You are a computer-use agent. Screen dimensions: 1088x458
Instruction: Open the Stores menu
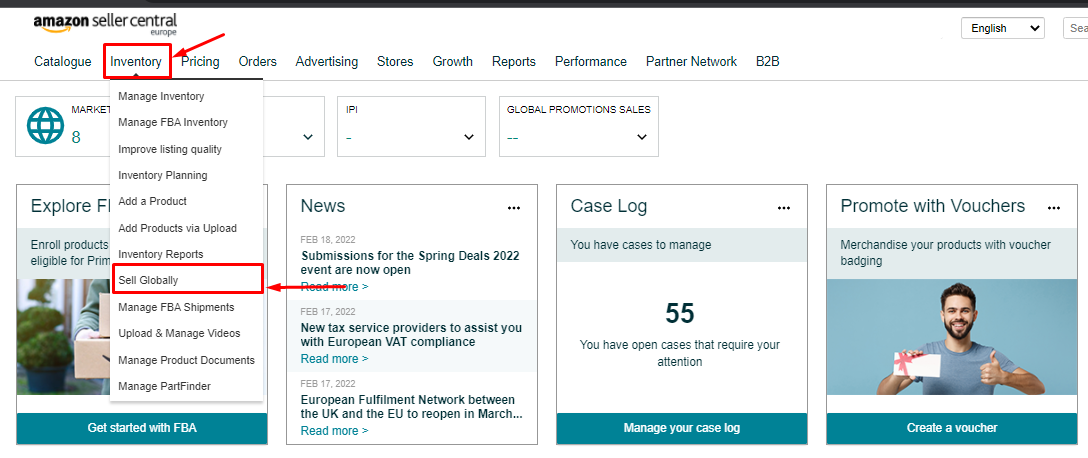[x=395, y=62]
